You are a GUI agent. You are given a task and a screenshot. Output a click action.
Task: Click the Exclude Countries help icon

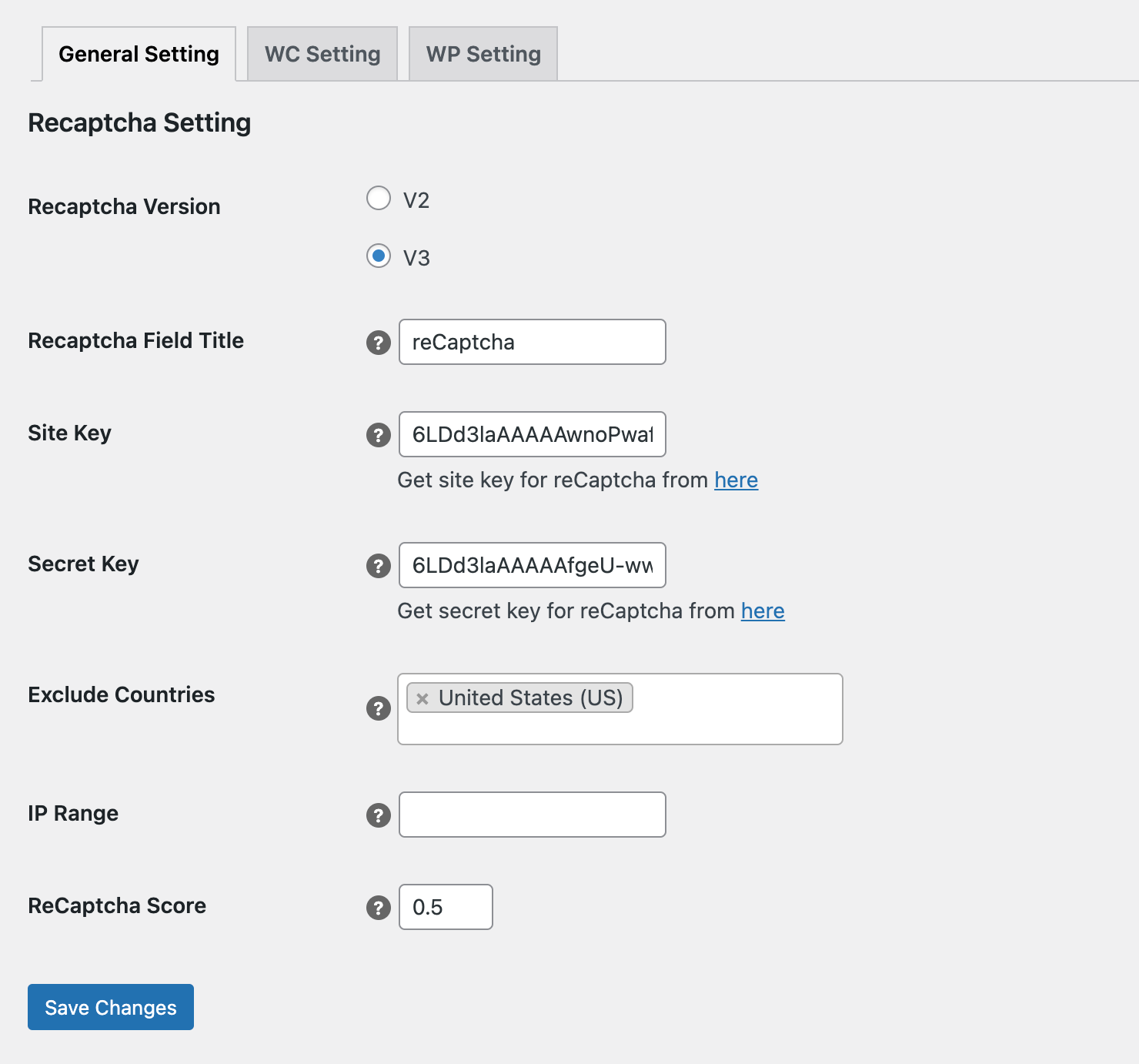pos(378,708)
